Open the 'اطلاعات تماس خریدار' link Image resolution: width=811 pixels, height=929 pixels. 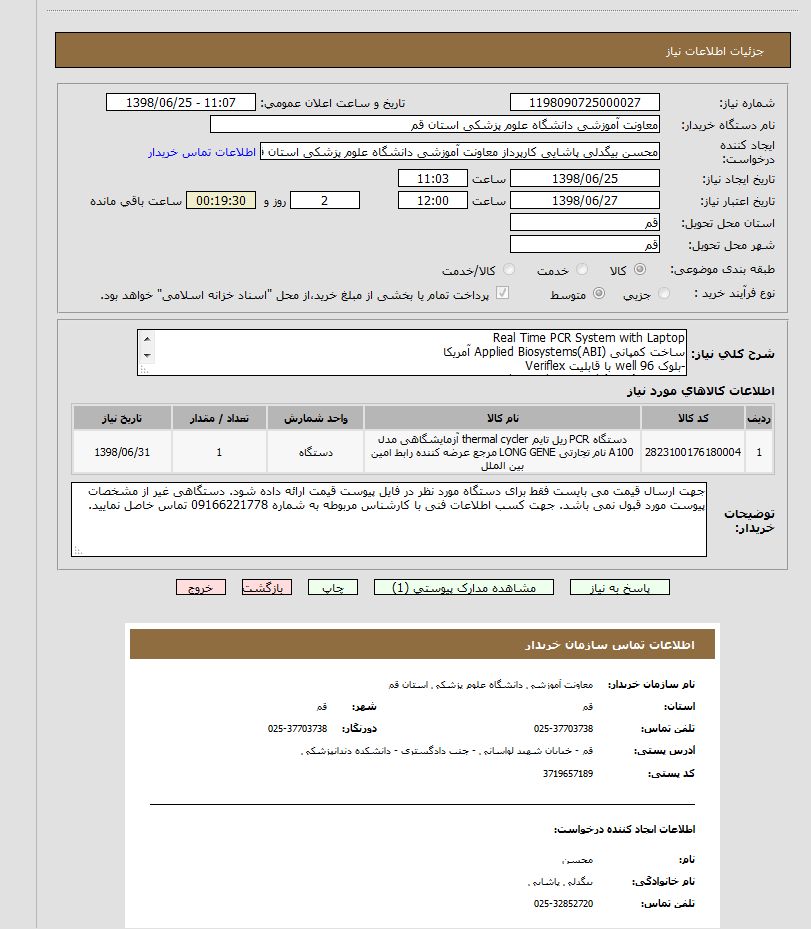pos(203,152)
